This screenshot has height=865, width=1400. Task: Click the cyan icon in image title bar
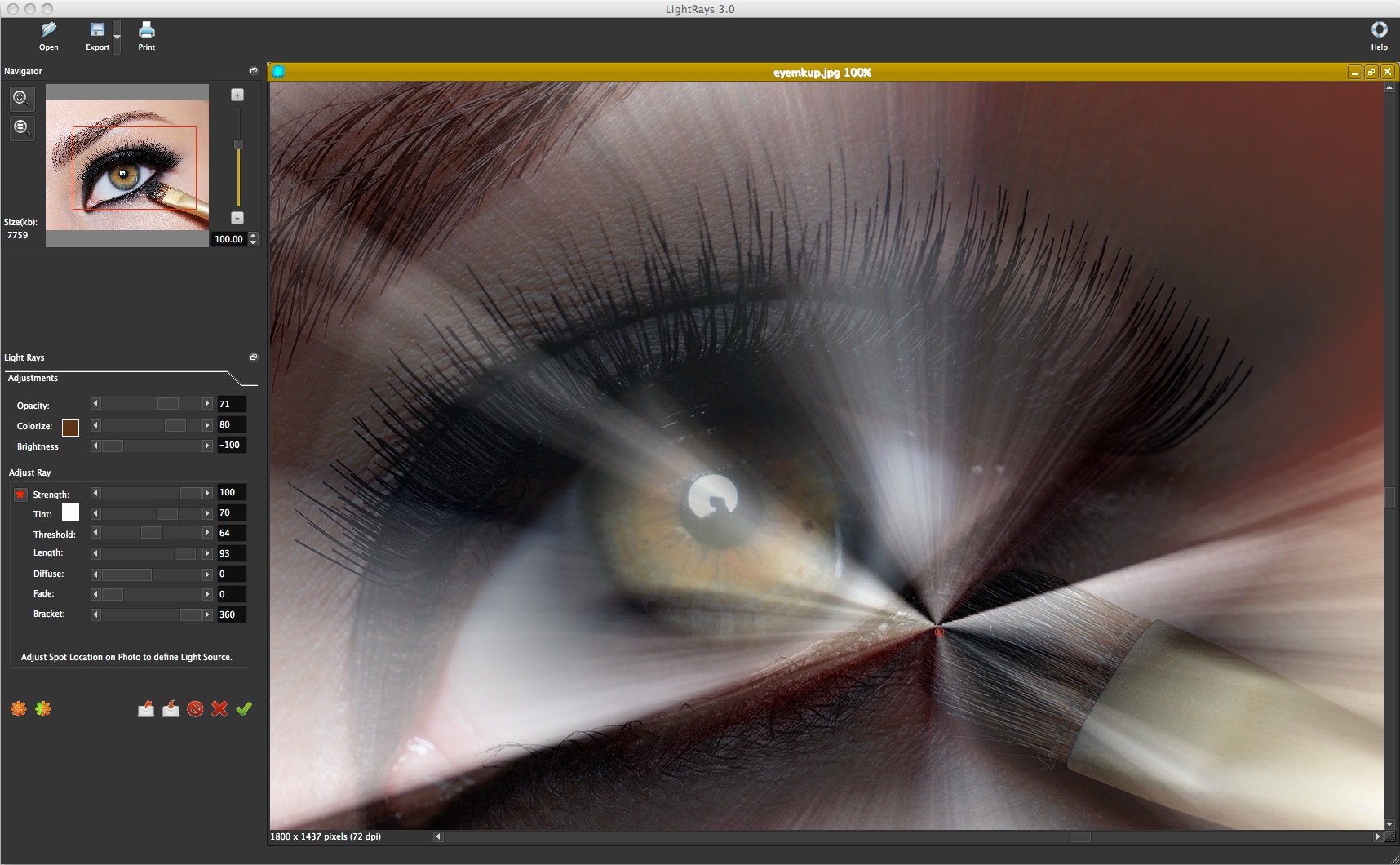[278, 72]
